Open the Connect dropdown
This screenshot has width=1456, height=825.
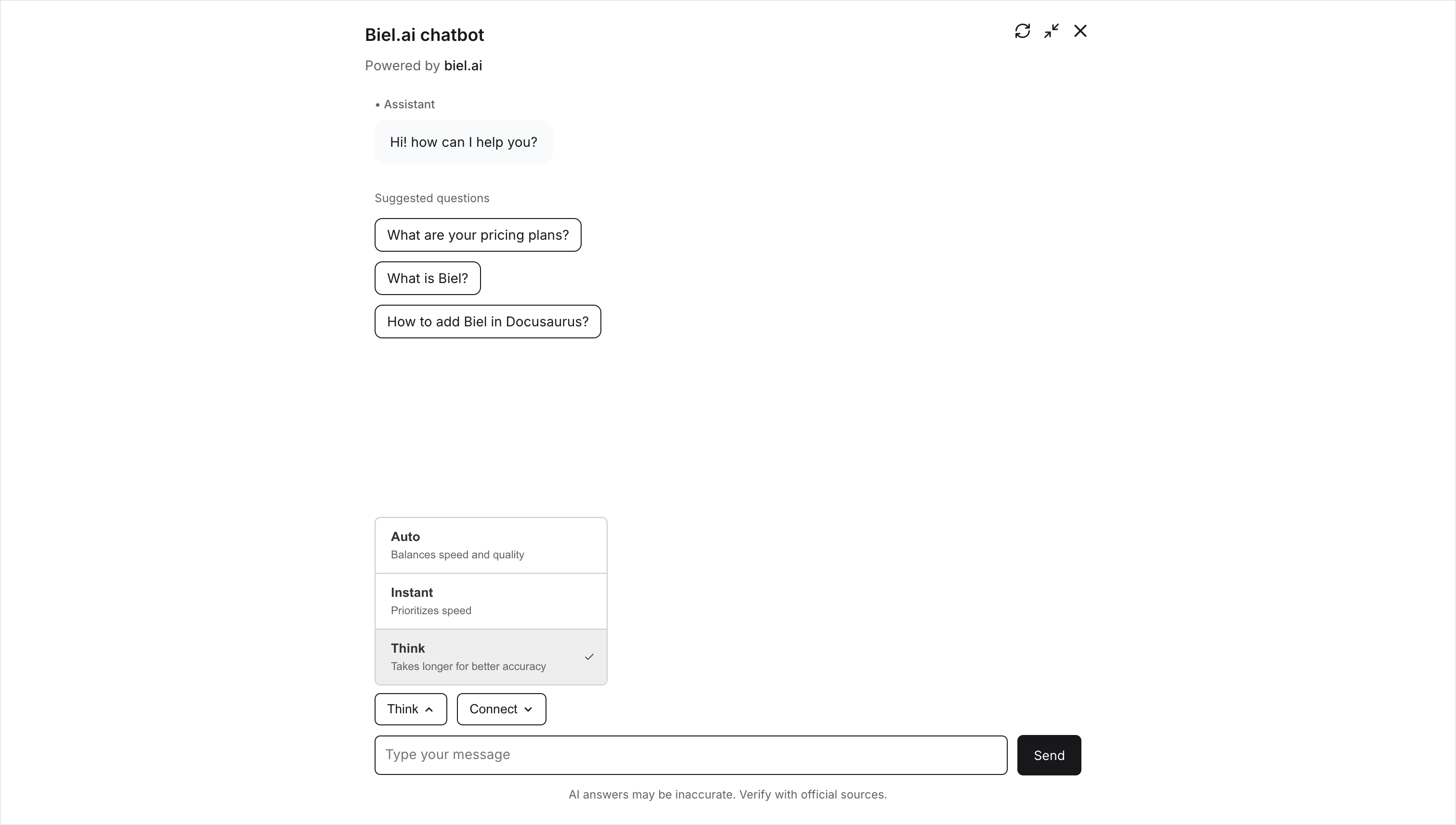coord(501,709)
